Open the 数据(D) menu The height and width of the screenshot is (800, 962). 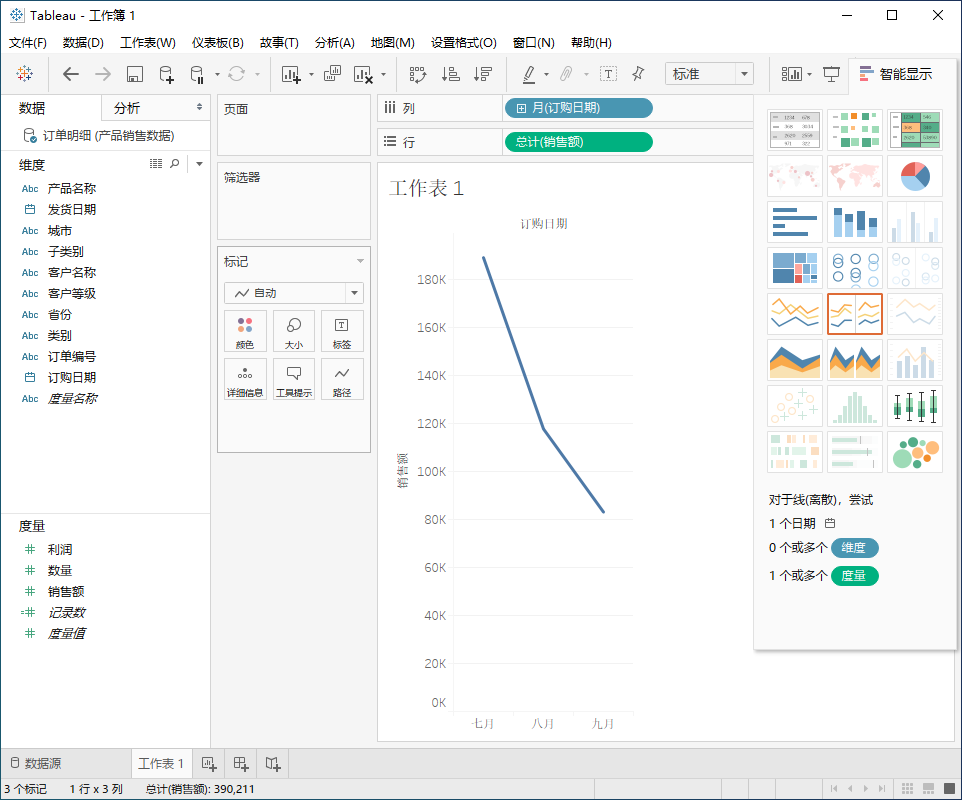pyautogui.click(x=83, y=43)
